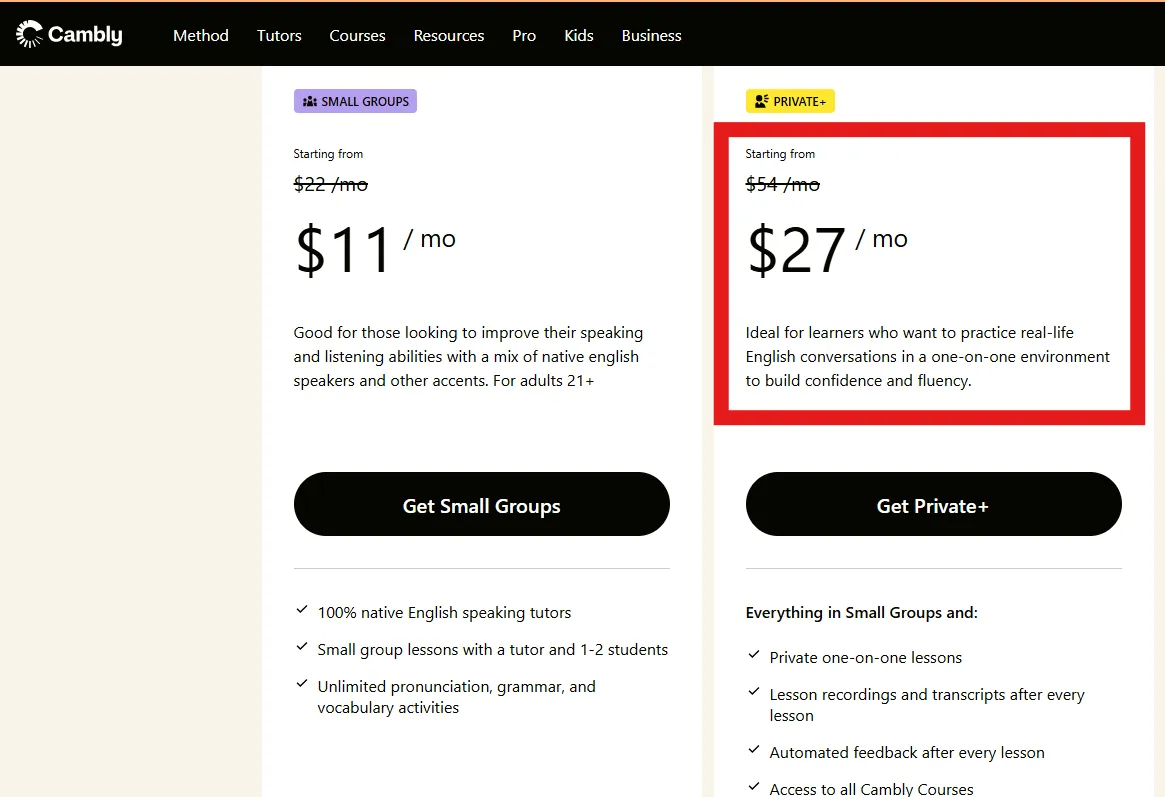Click the checkmark beside 'Access to all Cambly Courses'
The image size is (1165, 797).
click(754, 786)
